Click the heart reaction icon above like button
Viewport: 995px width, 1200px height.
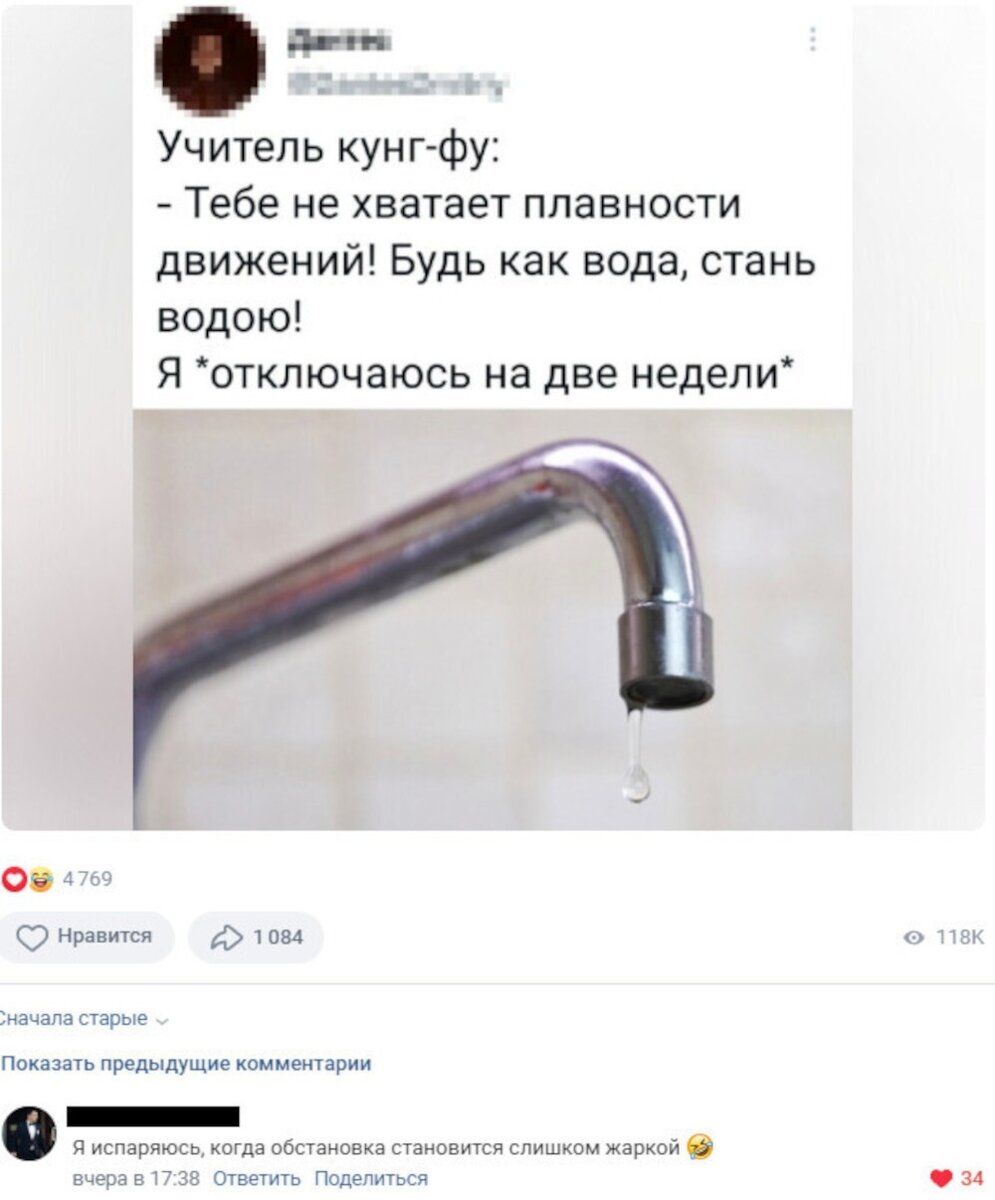coord(14,880)
